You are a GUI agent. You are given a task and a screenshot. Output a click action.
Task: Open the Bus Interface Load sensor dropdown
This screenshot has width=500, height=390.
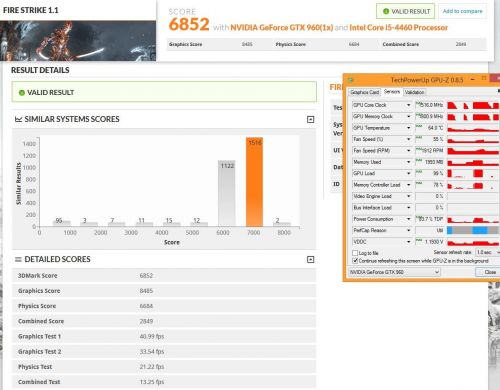pos(408,208)
